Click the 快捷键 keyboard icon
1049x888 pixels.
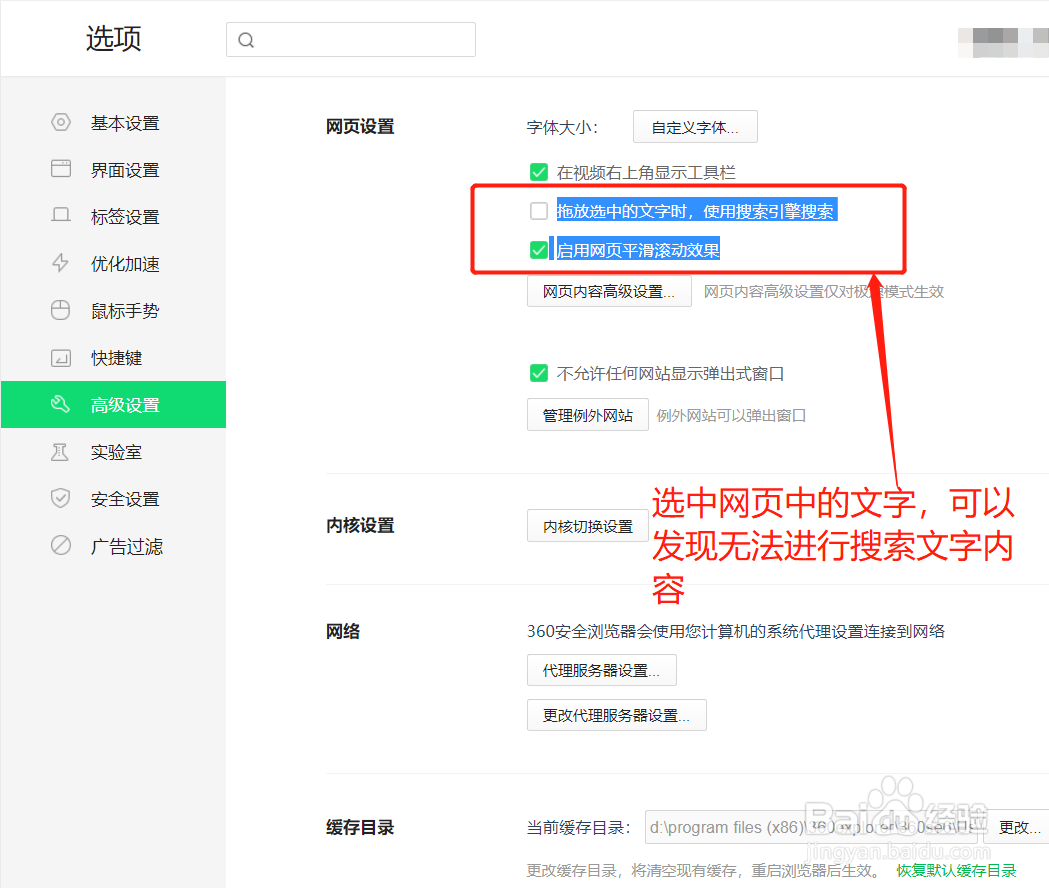tap(61, 358)
